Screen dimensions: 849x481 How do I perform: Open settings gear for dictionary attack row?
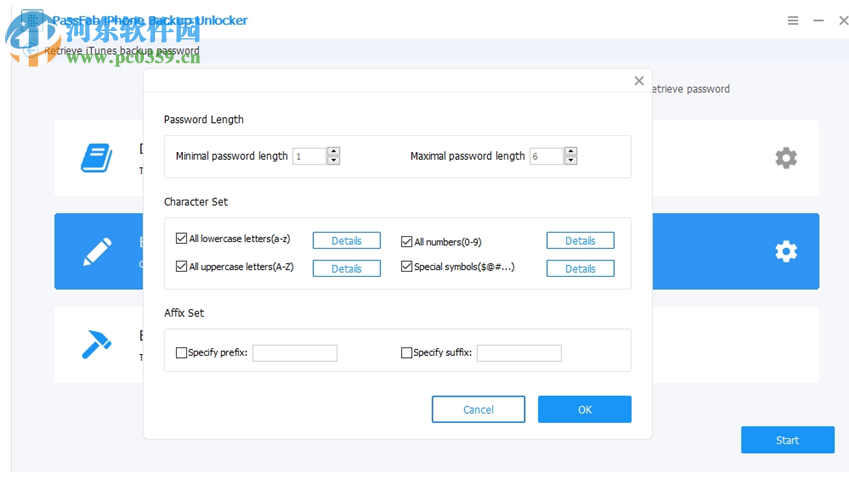[786, 158]
